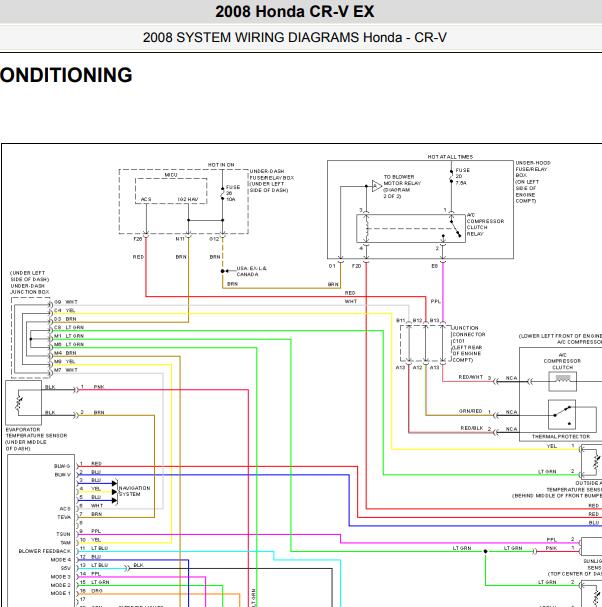The height and width of the screenshot is (607, 602).
Task: Click the "D3 BRN" junction box terminal
Action: pyautogui.click(x=65, y=319)
